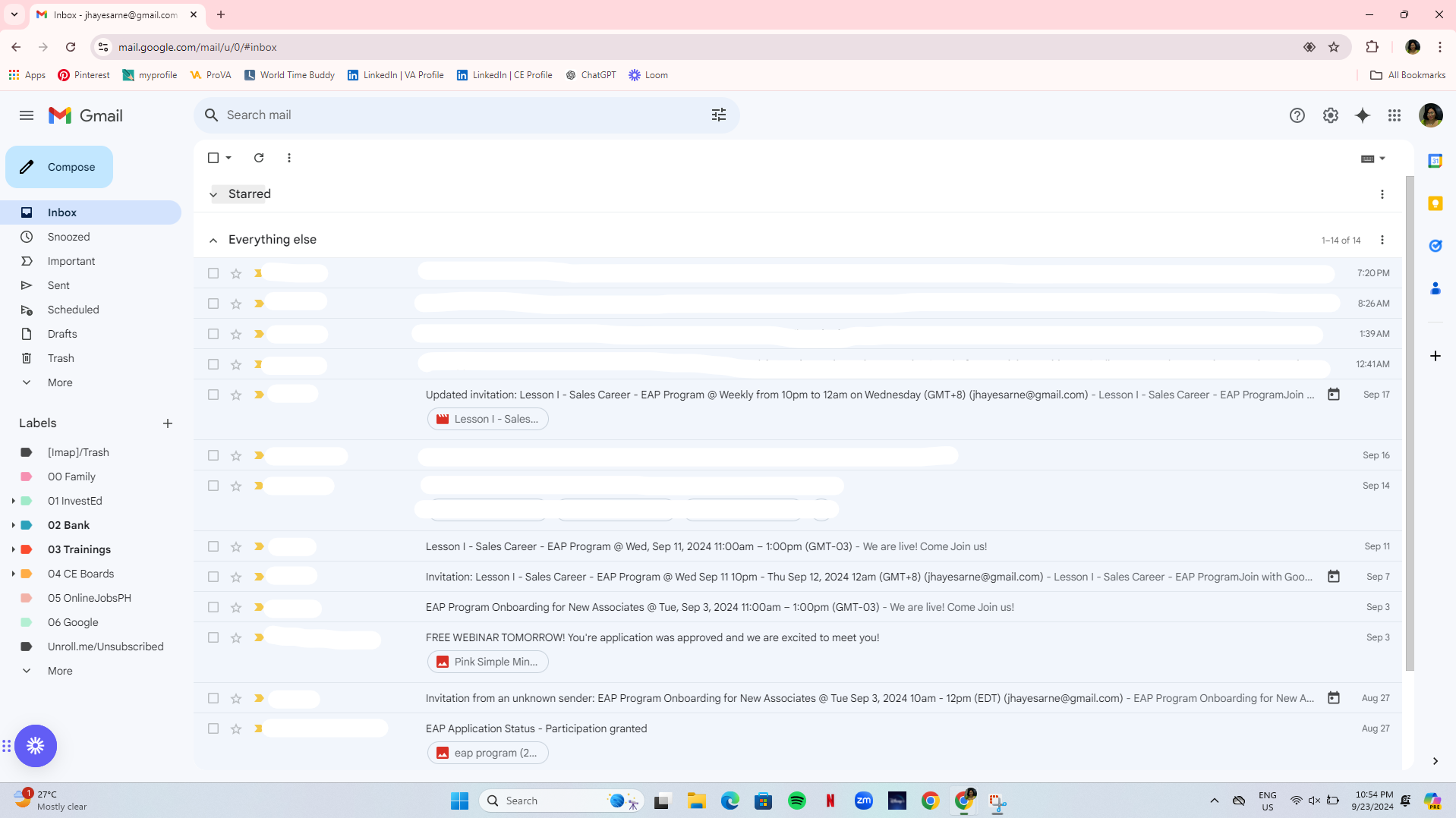Open more actions menu beside refresh
The image size is (1456, 818).
point(289,158)
